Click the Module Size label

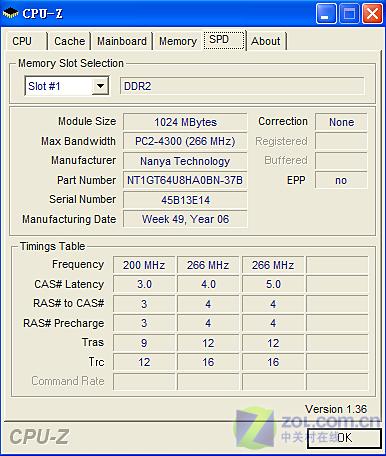click(87, 121)
